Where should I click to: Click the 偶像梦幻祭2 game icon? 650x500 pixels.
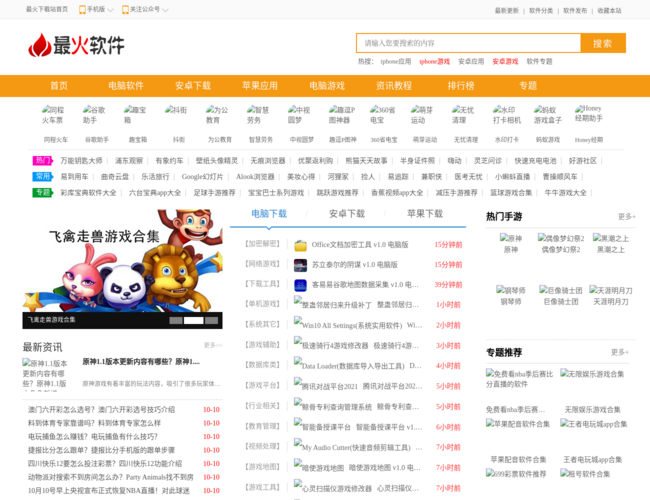click(561, 238)
